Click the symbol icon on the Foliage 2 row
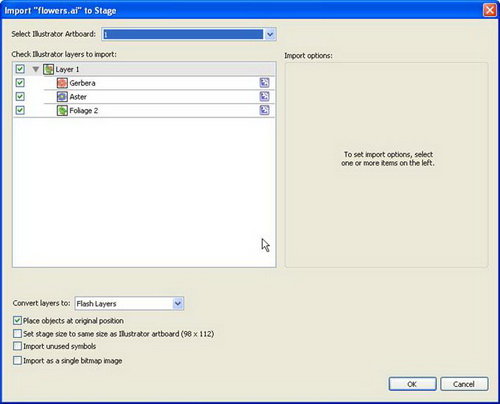The width and height of the screenshot is (500, 404). coord(264,110)
